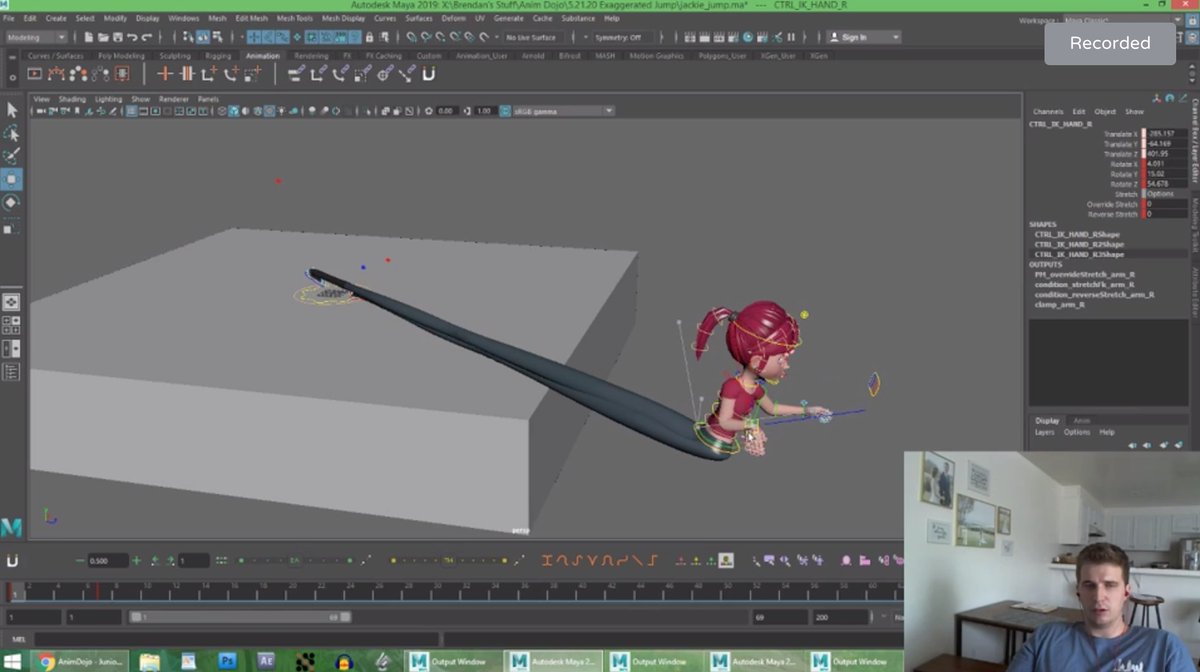Screen dimensions: 1200x672
Task: Open the Modeling menu set dropdown
Action: (37, 37)
